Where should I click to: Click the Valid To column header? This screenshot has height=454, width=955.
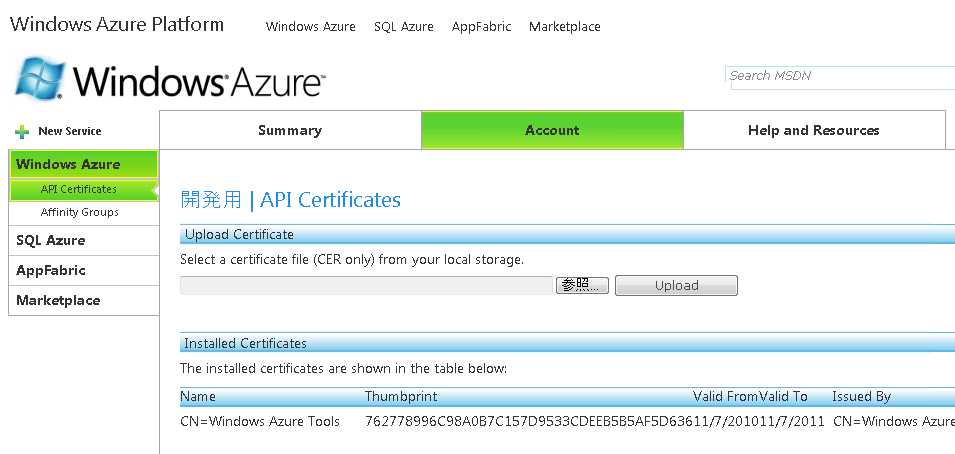click(783, 397)
